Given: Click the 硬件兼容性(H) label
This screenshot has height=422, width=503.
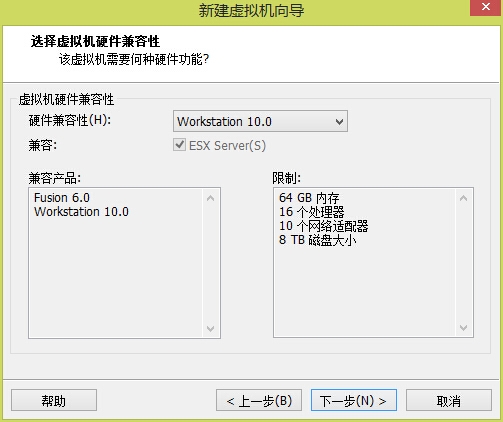Looking at the screenshot, I should pyautogui.click(x=70, y=120).
